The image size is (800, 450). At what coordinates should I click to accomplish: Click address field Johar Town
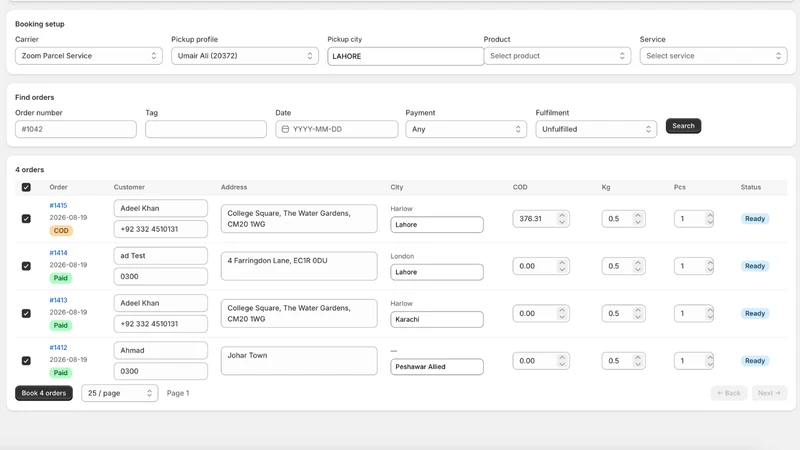pos(299,361)
